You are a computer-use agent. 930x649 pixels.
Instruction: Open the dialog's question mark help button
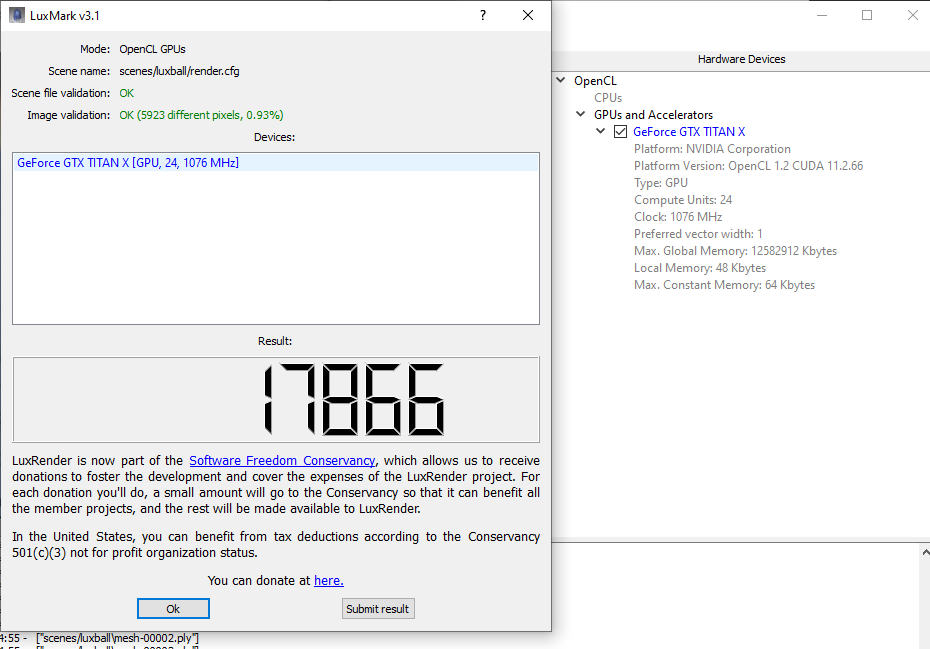pos(483,15)
